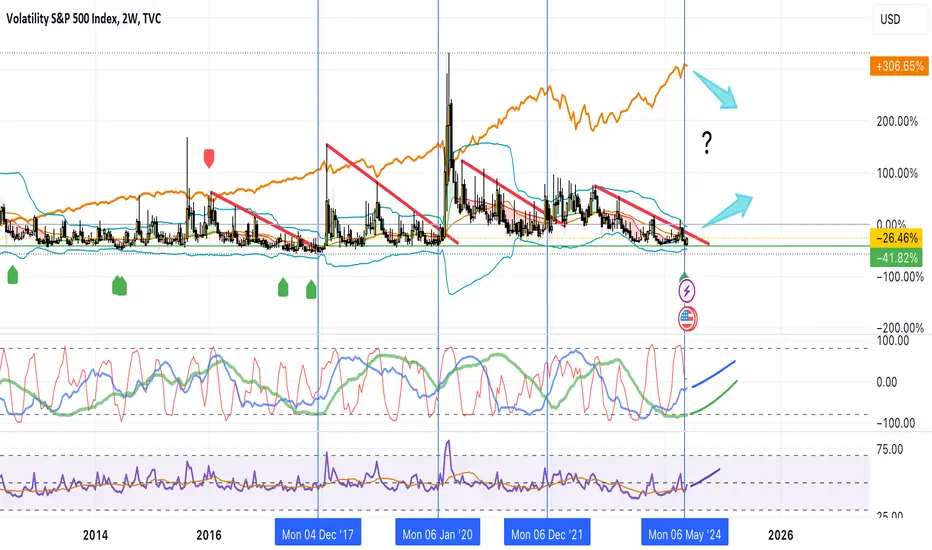Click the 75.00 label on RSI pane

890,450
